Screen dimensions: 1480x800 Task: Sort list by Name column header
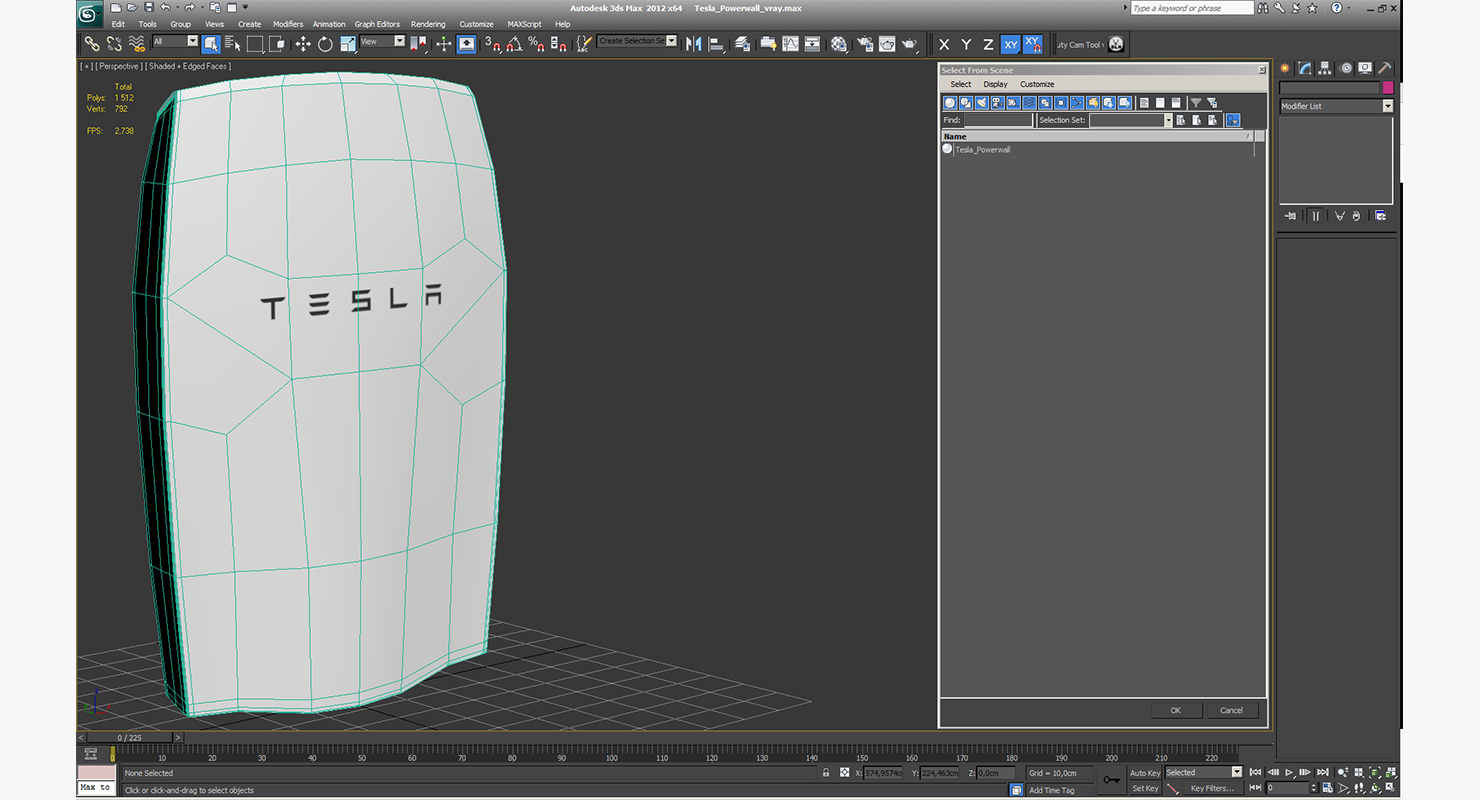1097,136
